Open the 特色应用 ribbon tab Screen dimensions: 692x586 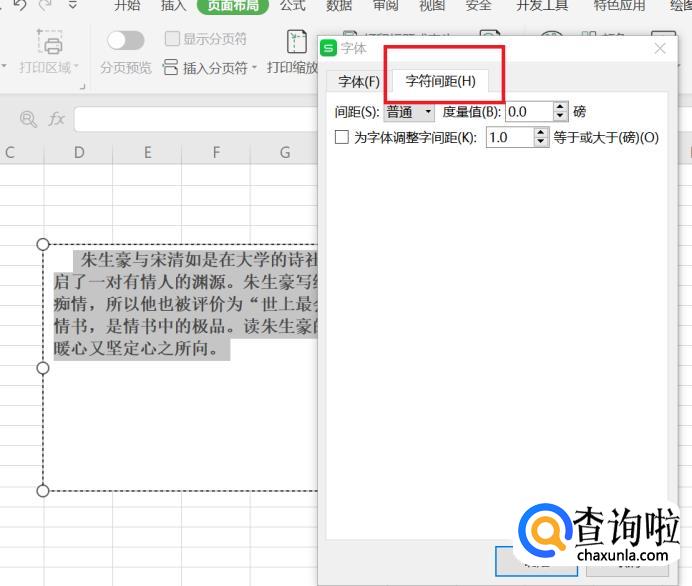click(x=620, y=6)
